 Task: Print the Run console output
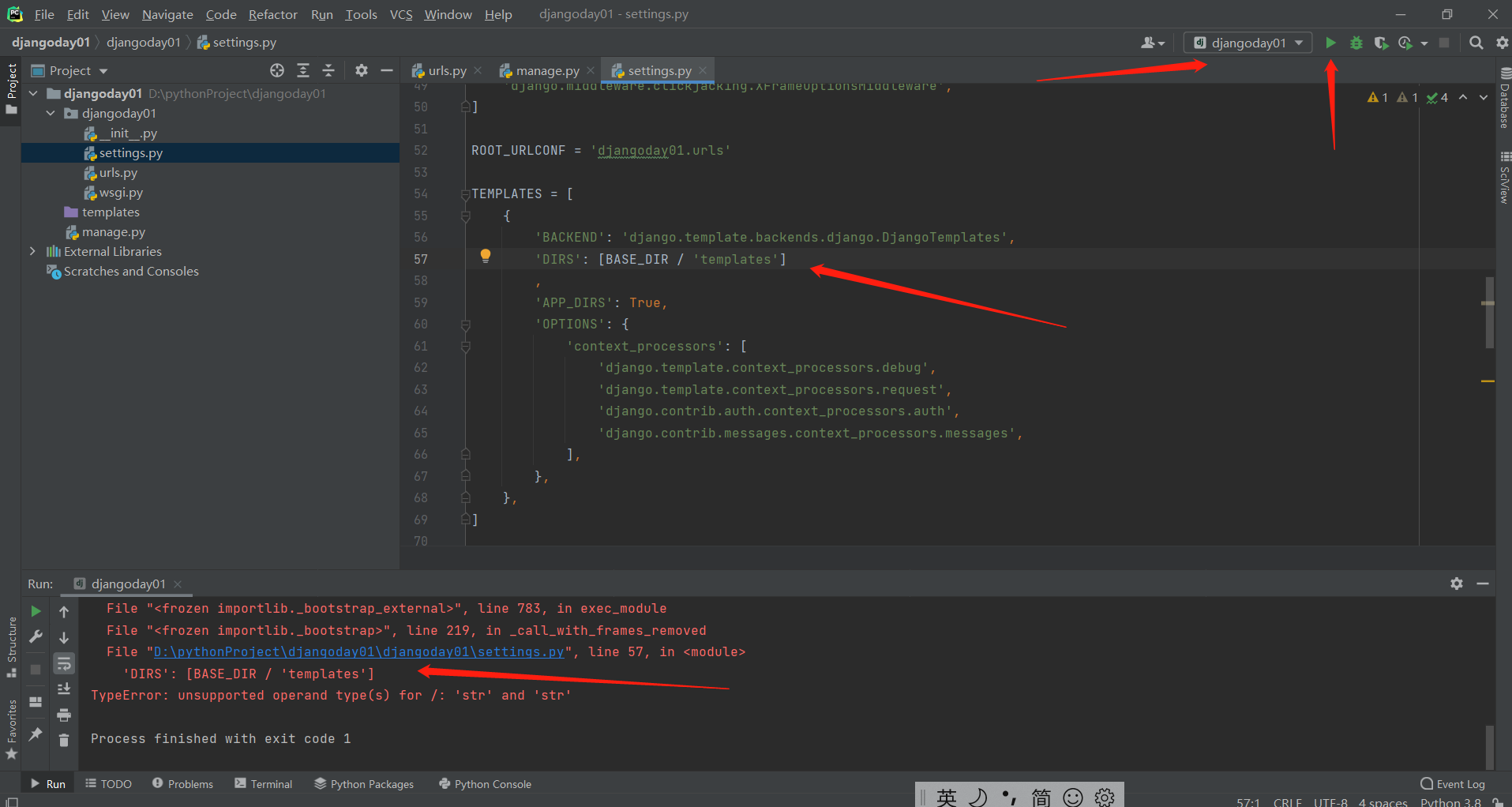(64, 715)
